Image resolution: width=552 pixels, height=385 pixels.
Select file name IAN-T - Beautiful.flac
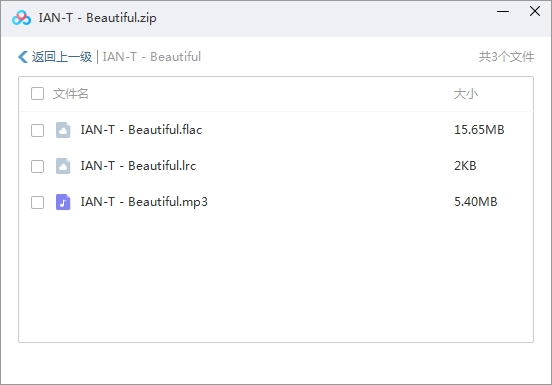point(141,130)
